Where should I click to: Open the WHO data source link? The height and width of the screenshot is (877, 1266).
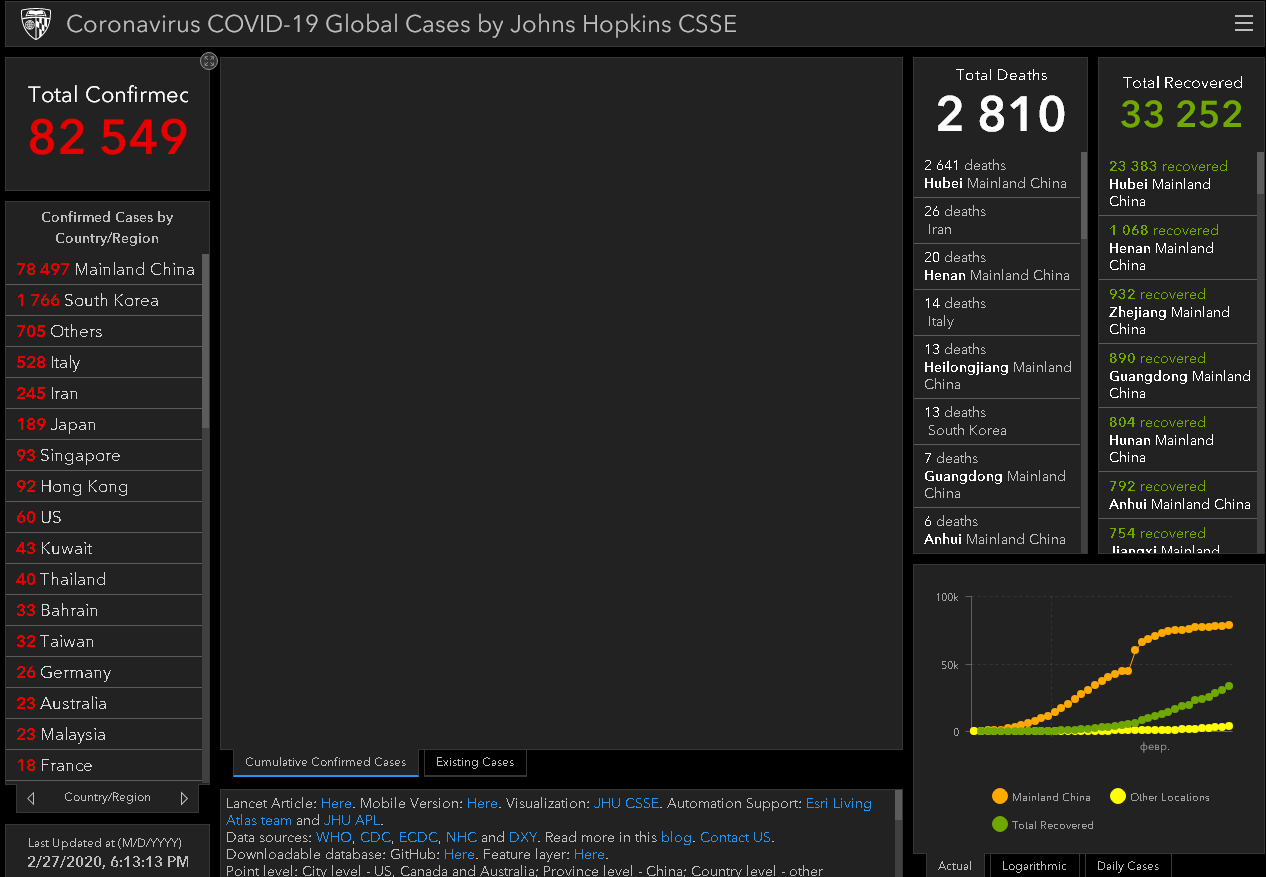pyautogui.click(x=334, y=837)
